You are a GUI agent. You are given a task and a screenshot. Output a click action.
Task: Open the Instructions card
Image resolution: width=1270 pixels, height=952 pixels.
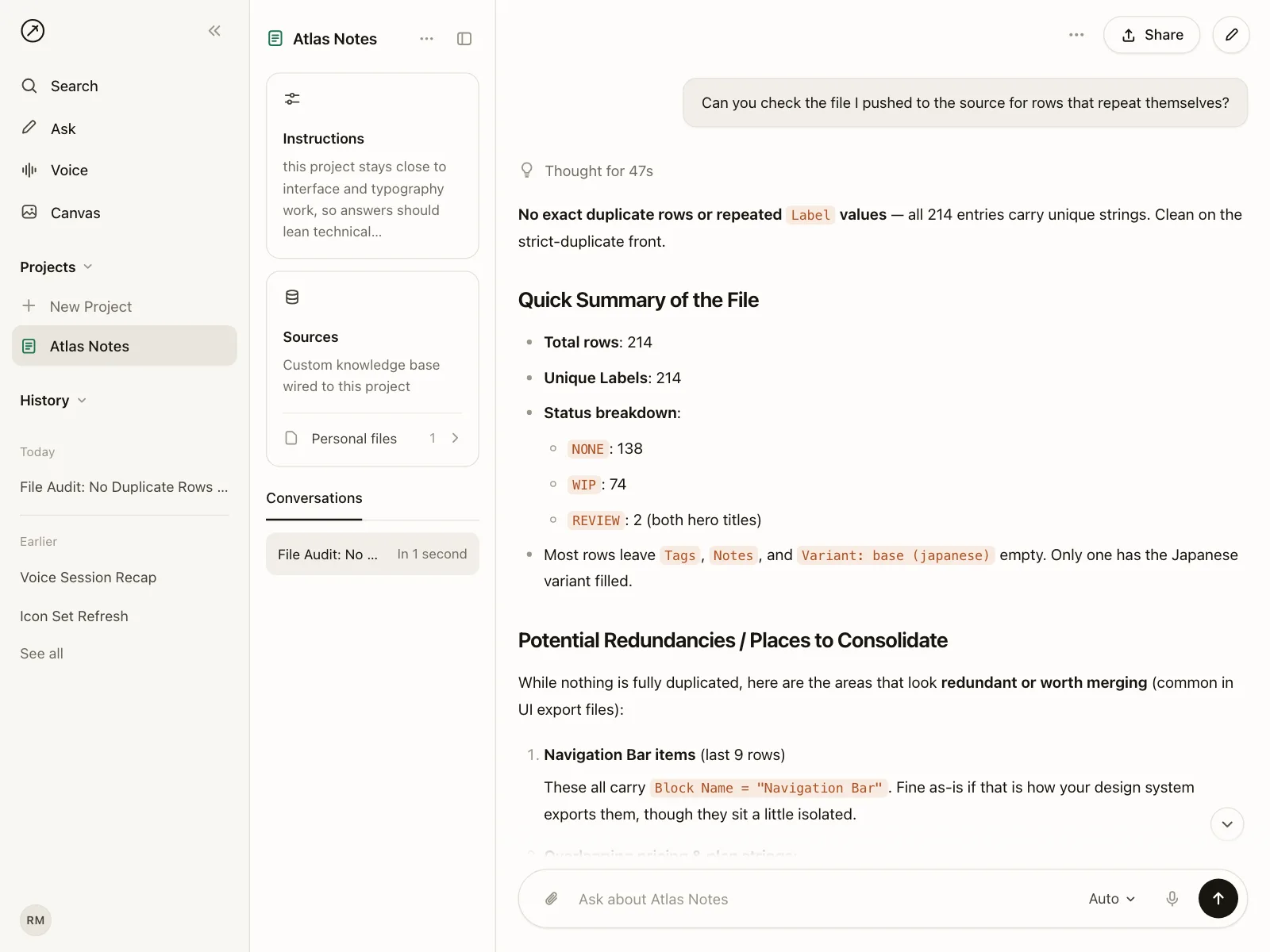point(372,166)
